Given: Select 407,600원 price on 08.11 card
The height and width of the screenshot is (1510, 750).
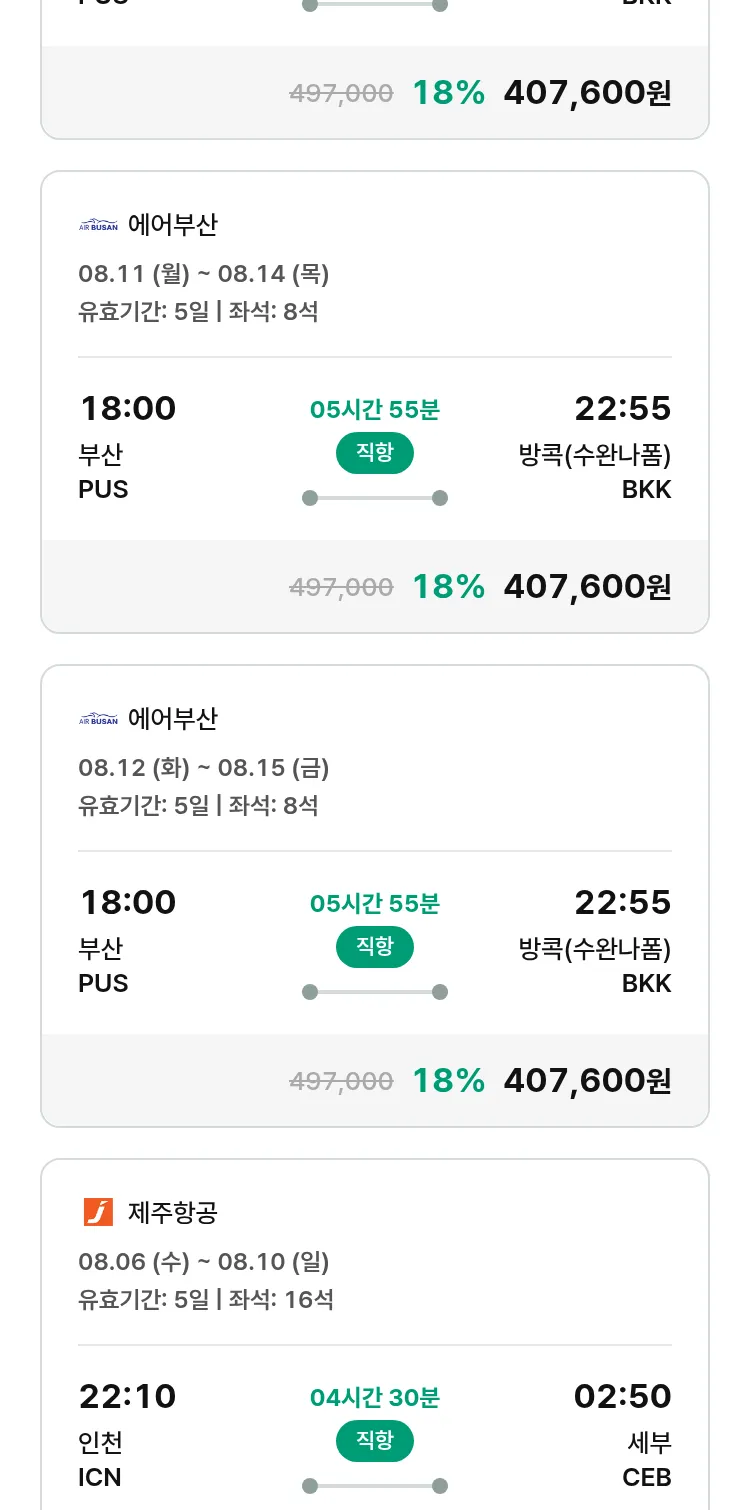Looking at the screenshot, I should [587, 587].
